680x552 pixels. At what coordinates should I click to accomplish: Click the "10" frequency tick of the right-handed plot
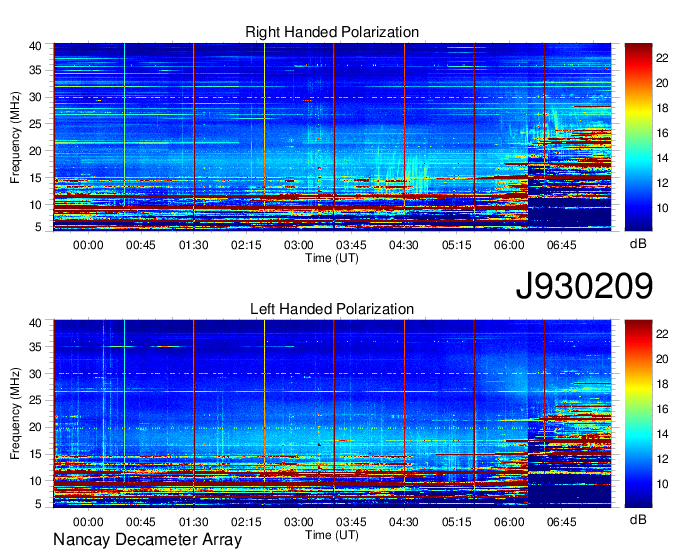(x=35, y=205)
